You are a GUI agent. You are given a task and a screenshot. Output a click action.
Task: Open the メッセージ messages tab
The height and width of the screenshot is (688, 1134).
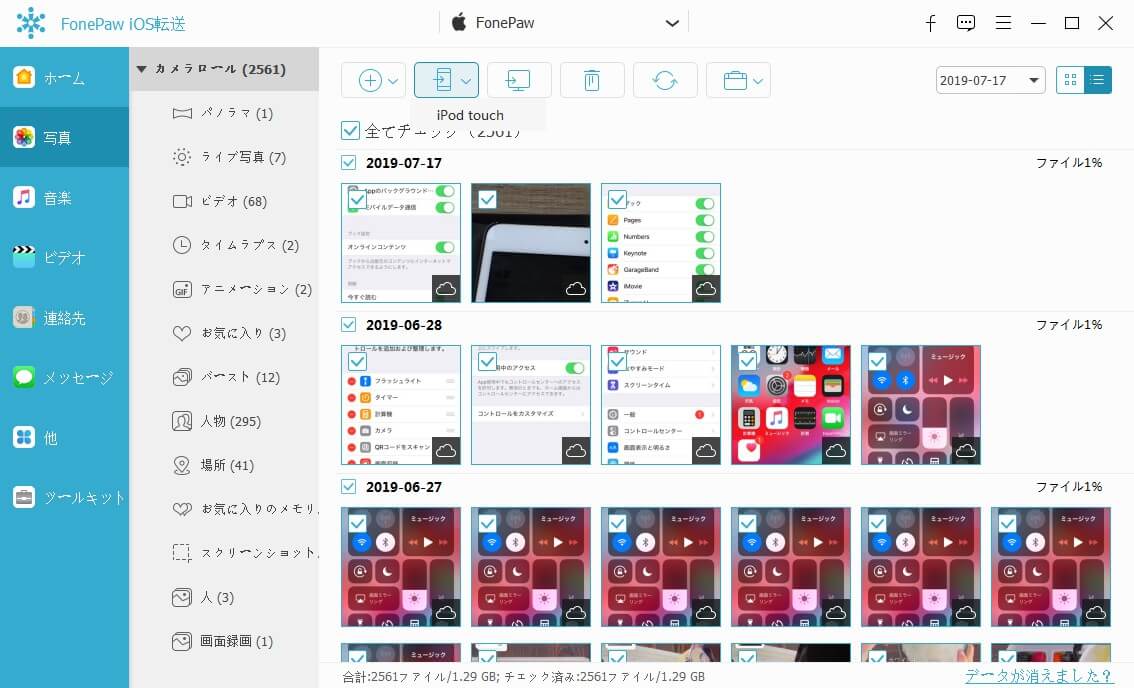point(64,377)
